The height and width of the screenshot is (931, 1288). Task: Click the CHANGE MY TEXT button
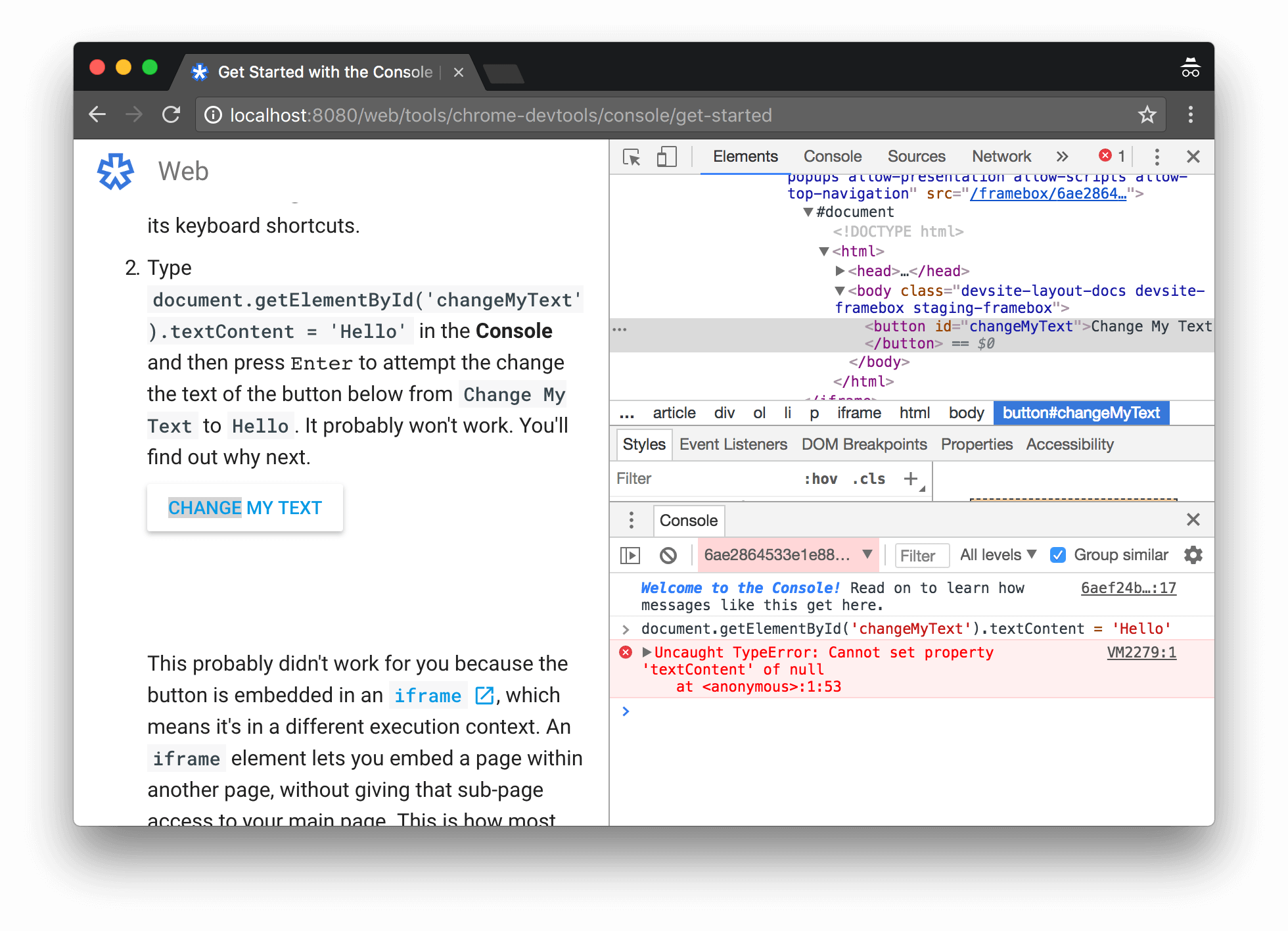point(244,508)
